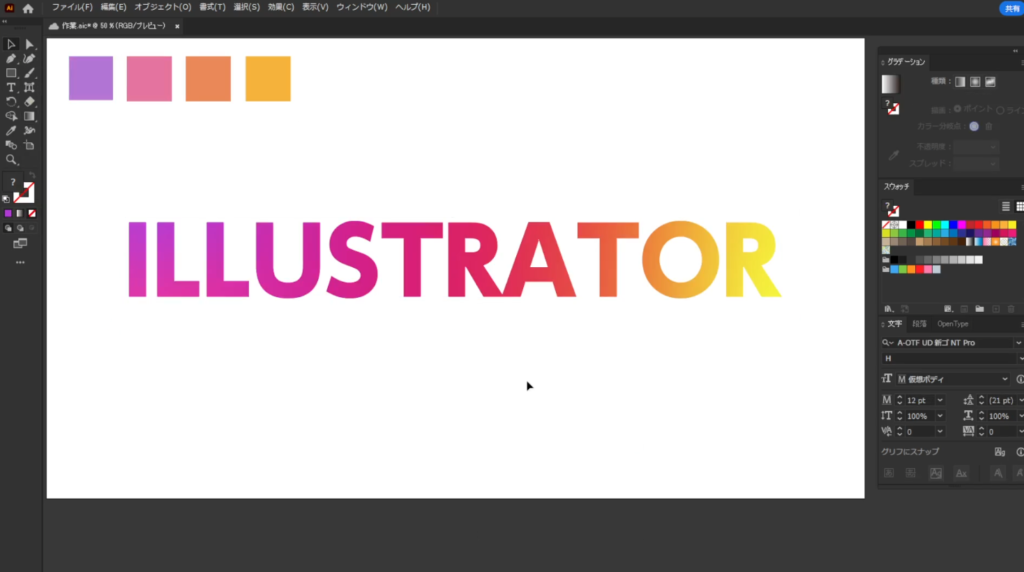Image resolution: width=1024 pixels, height=572 pixels.
Task: Switch swatches to list view
Action: [x=1006, y=206]
